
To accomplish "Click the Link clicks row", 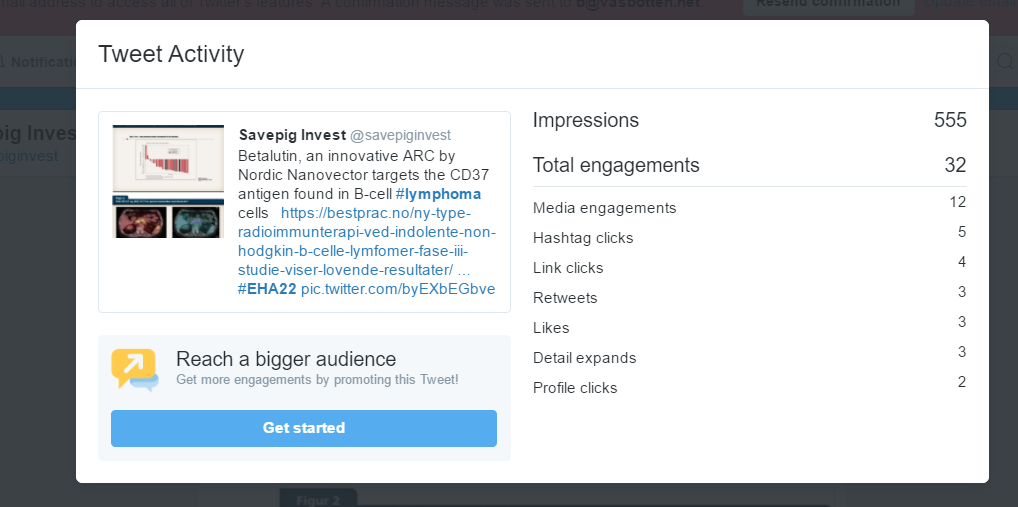I will point(750,266).
